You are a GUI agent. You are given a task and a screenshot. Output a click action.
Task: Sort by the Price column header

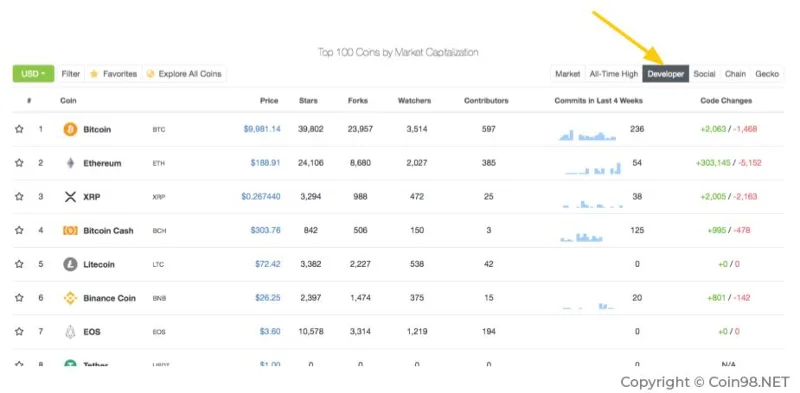269,101
